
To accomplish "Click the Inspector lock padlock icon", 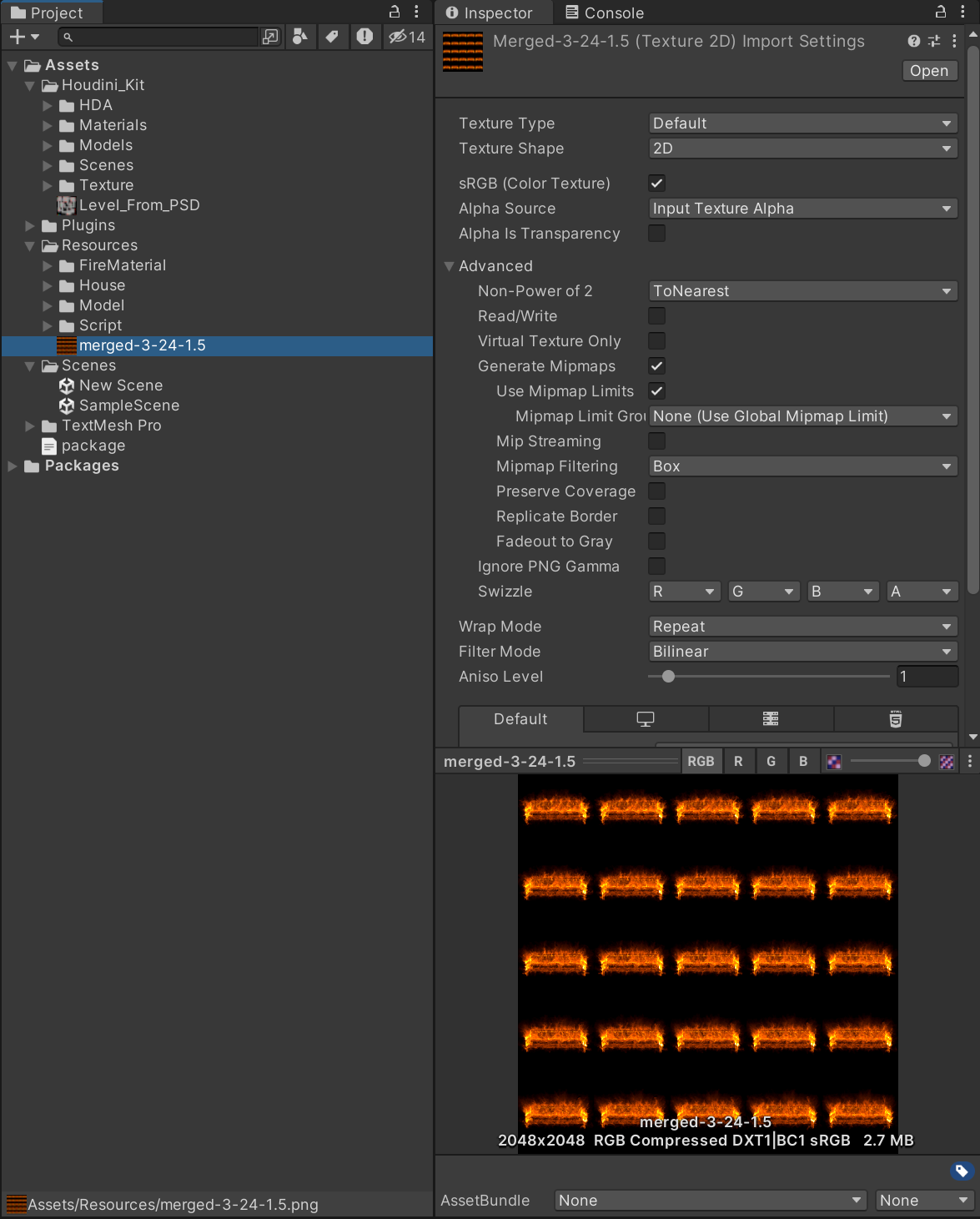I will (x=940, y=12).
